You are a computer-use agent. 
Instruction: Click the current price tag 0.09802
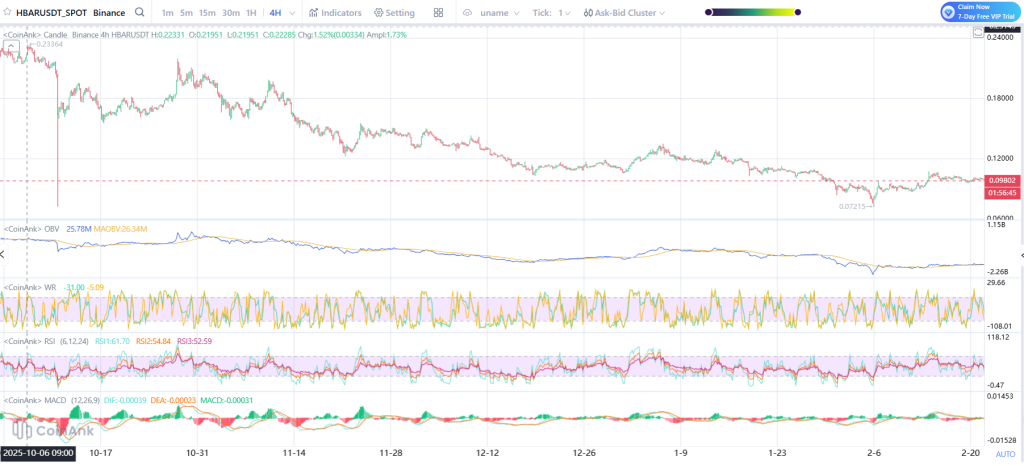1002,180
